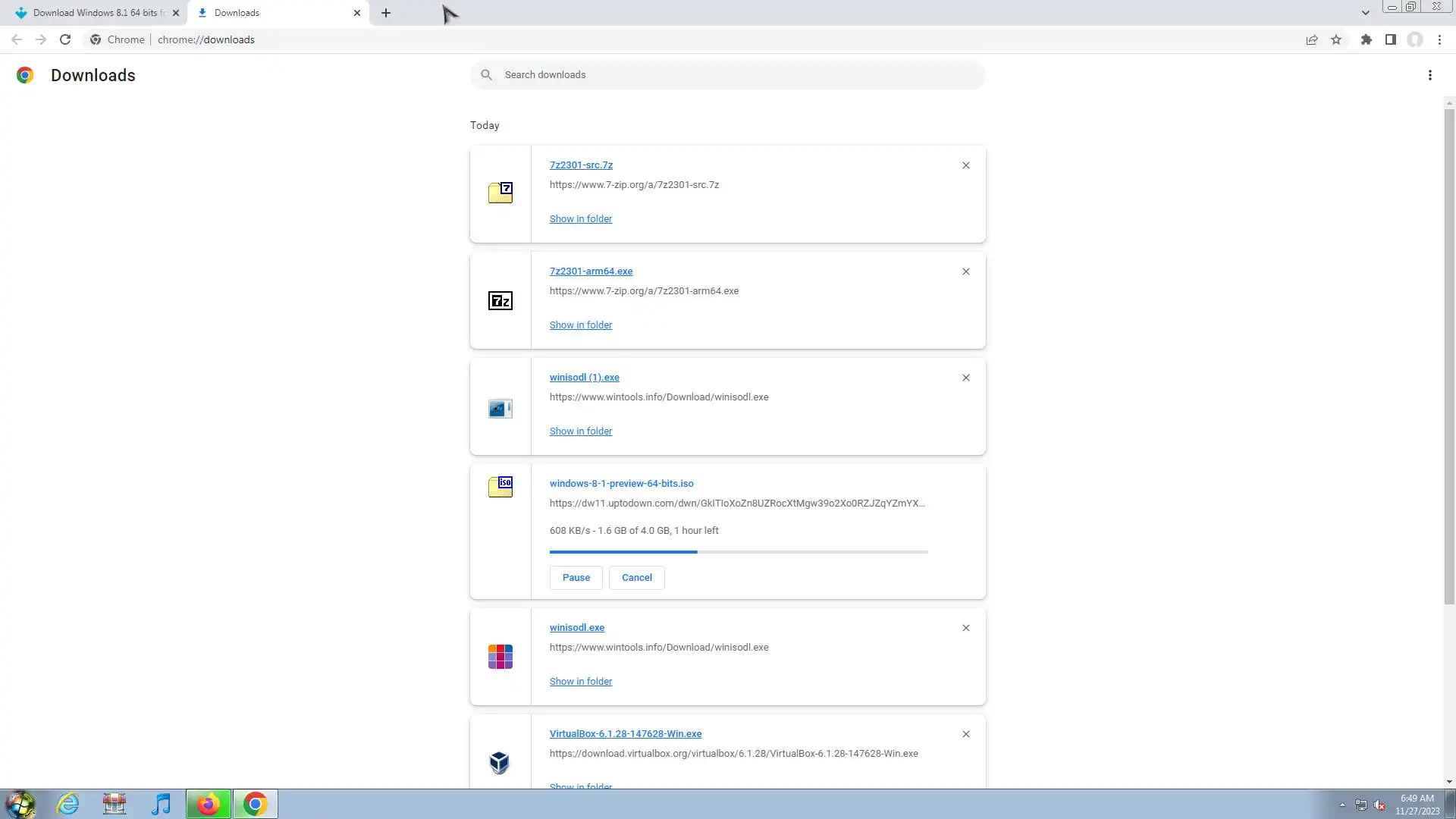Screen dimensions: 1456x819
Task: Show hidden system tray icons
Action: click(1342, 805)
